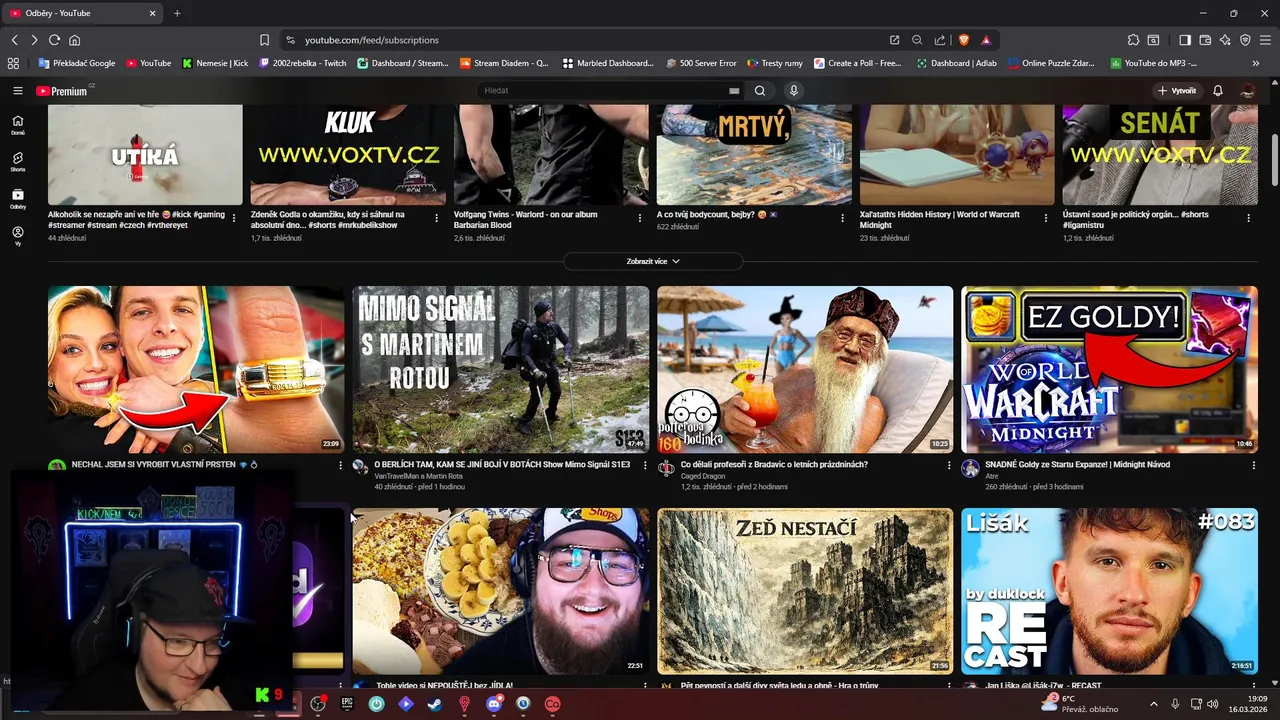Open the 'Vy' profile sidebar item
The height and width of the screenshot is (720, 1280).
click(17, 236)
